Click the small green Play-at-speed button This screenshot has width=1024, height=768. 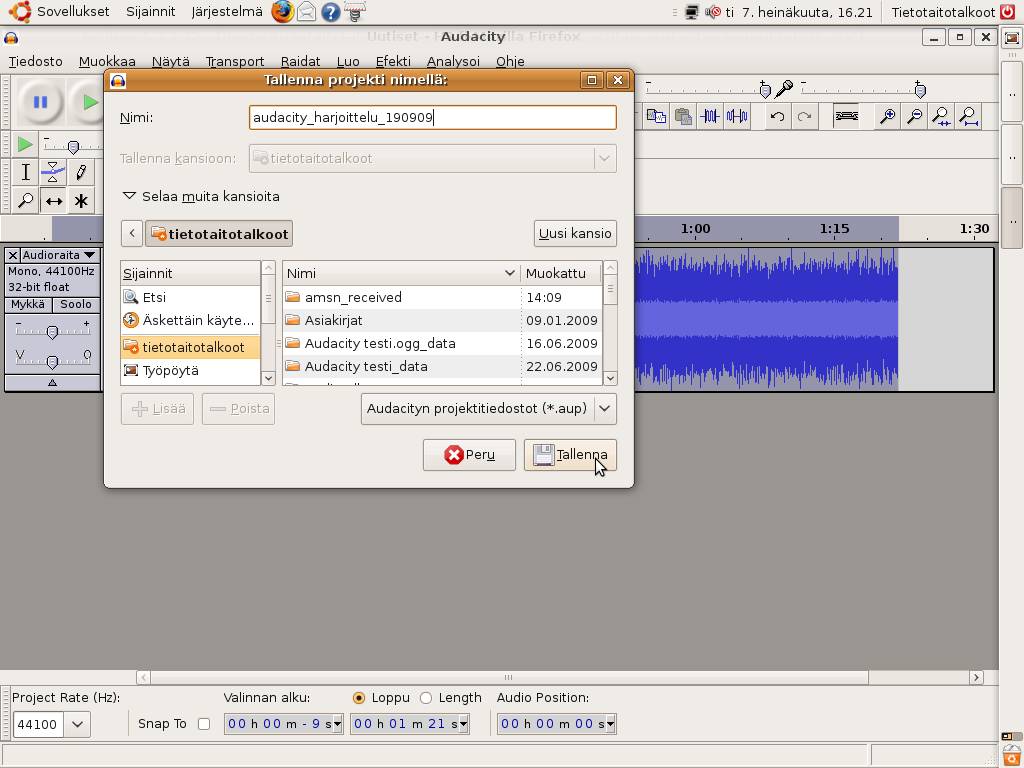tap(25, 144)
